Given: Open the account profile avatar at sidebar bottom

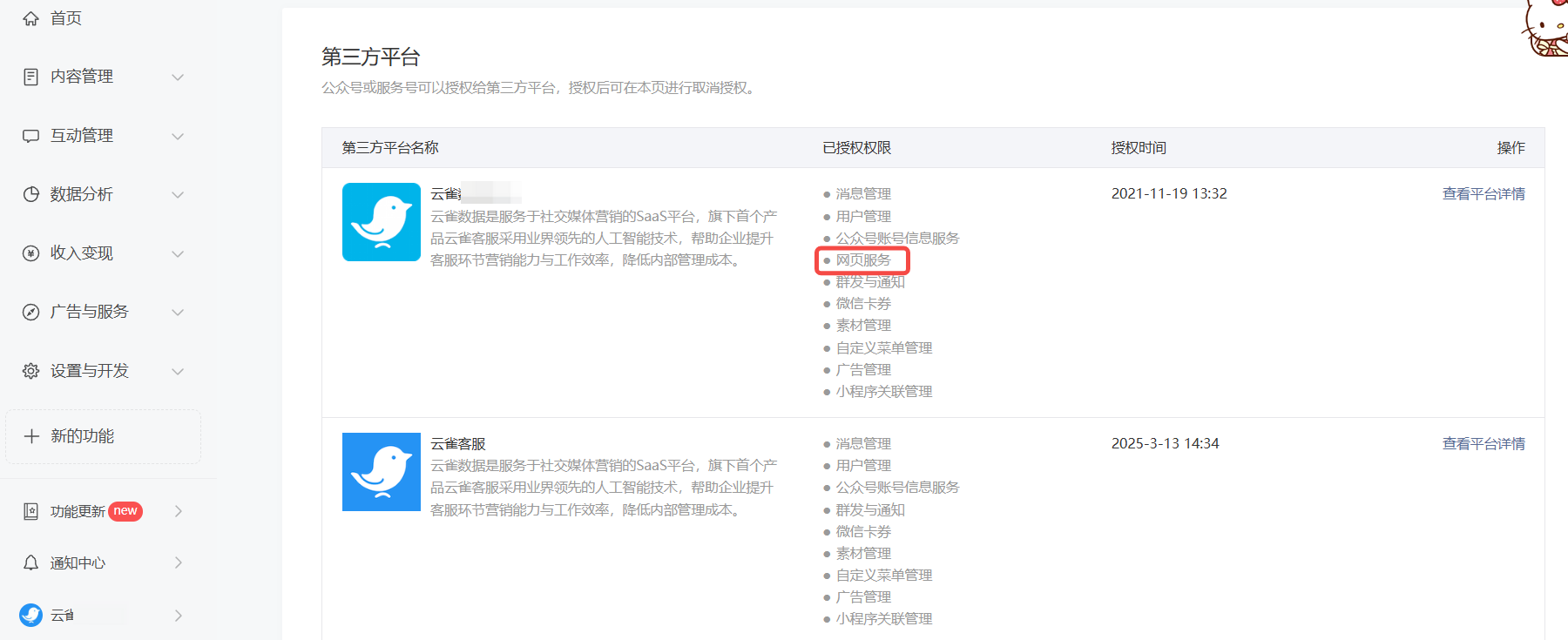Looking at the screenshot, I should pos(30,615).
